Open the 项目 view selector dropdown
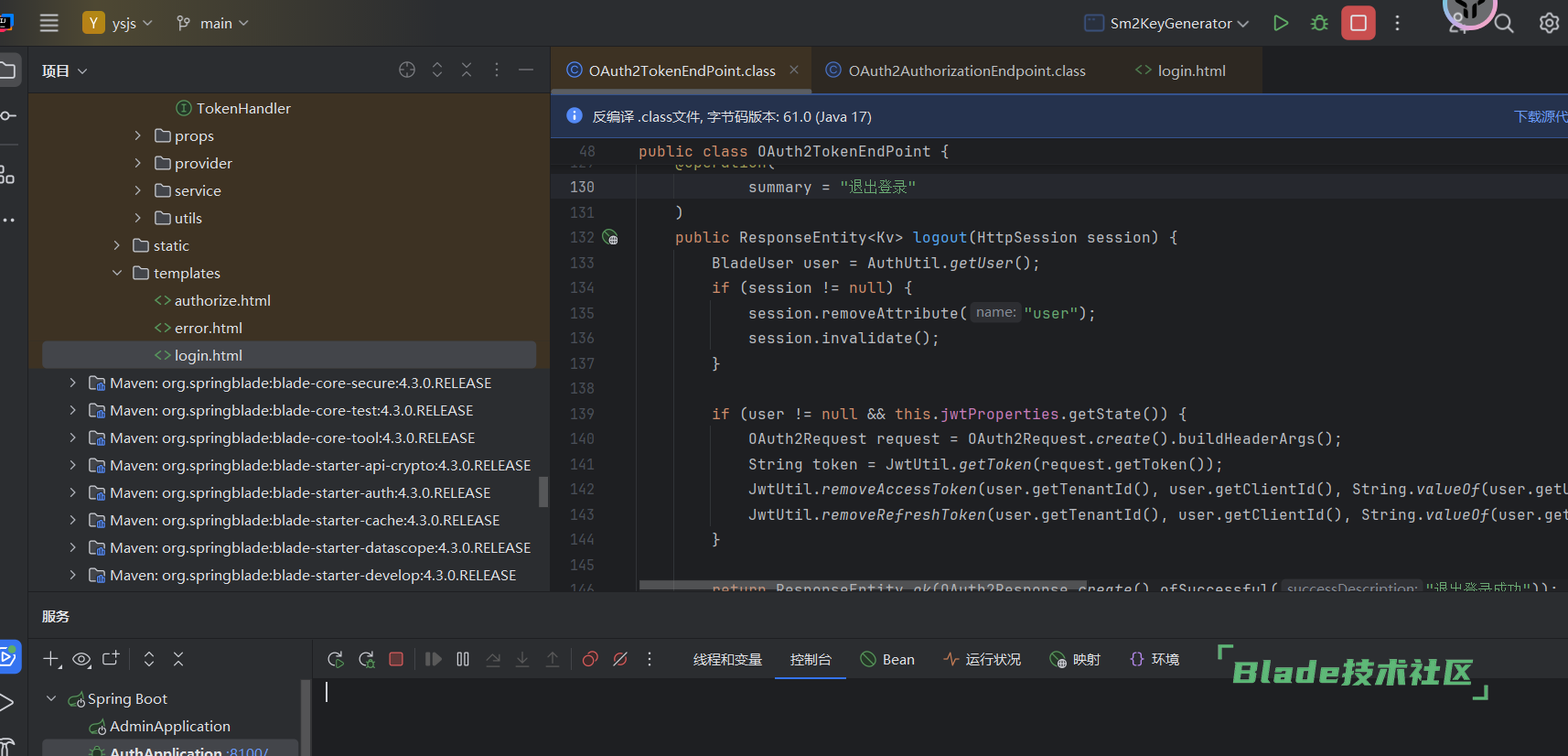The image size is (1568, 756). (64, 70)
